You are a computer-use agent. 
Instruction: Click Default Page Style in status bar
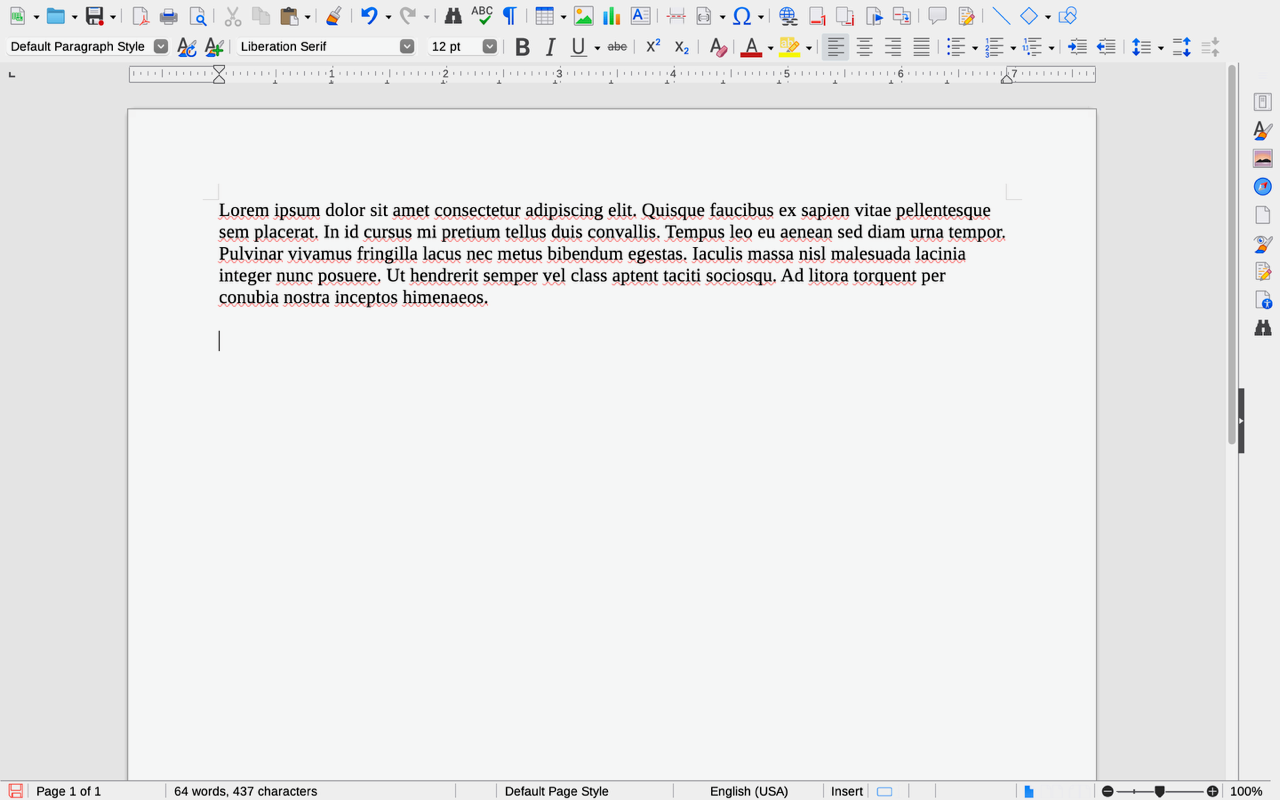556,791
